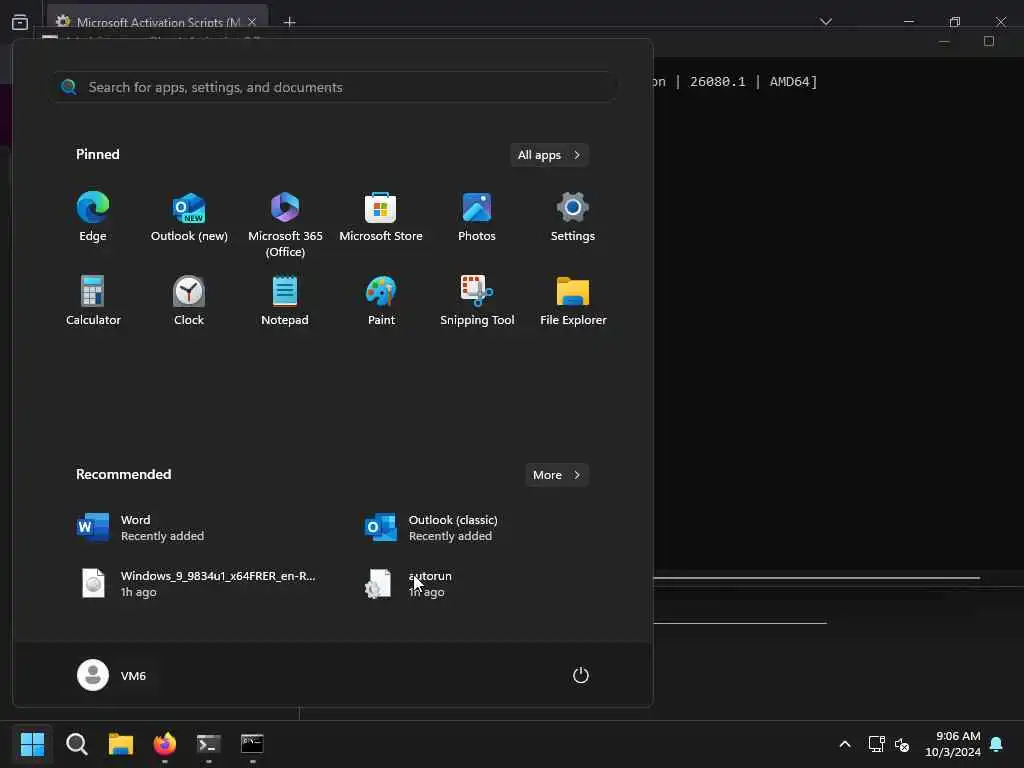Open a new terminal tab
Screen dimensions: 1024x768
coord(289,22)
